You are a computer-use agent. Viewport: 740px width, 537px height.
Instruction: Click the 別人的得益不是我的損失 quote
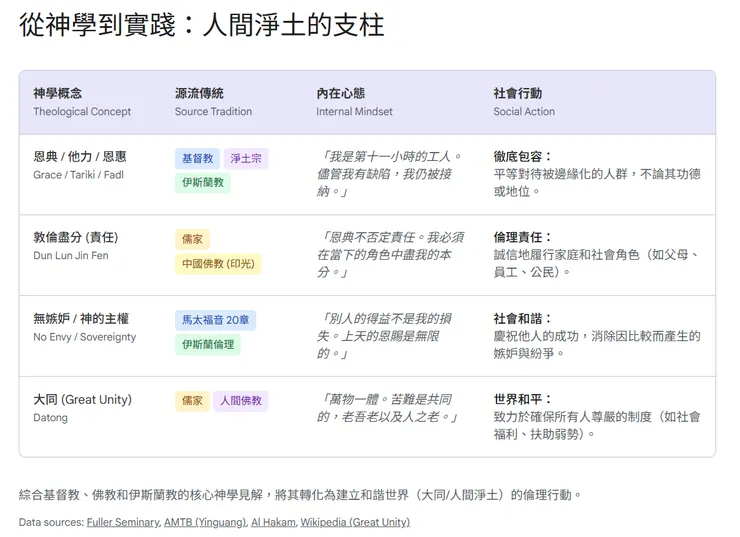(x=384, y=336)
